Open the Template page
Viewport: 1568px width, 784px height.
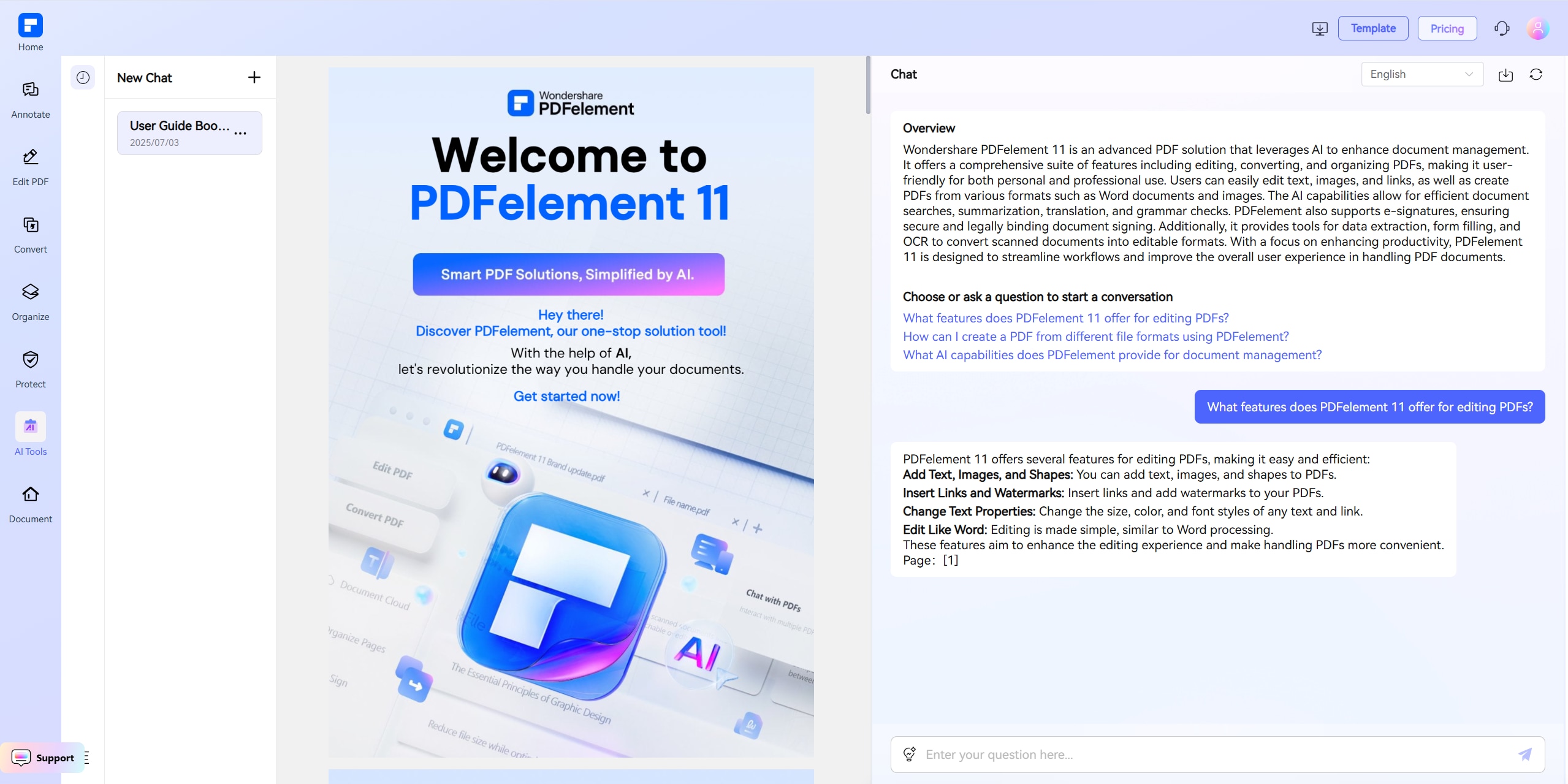coord(1373,28)
